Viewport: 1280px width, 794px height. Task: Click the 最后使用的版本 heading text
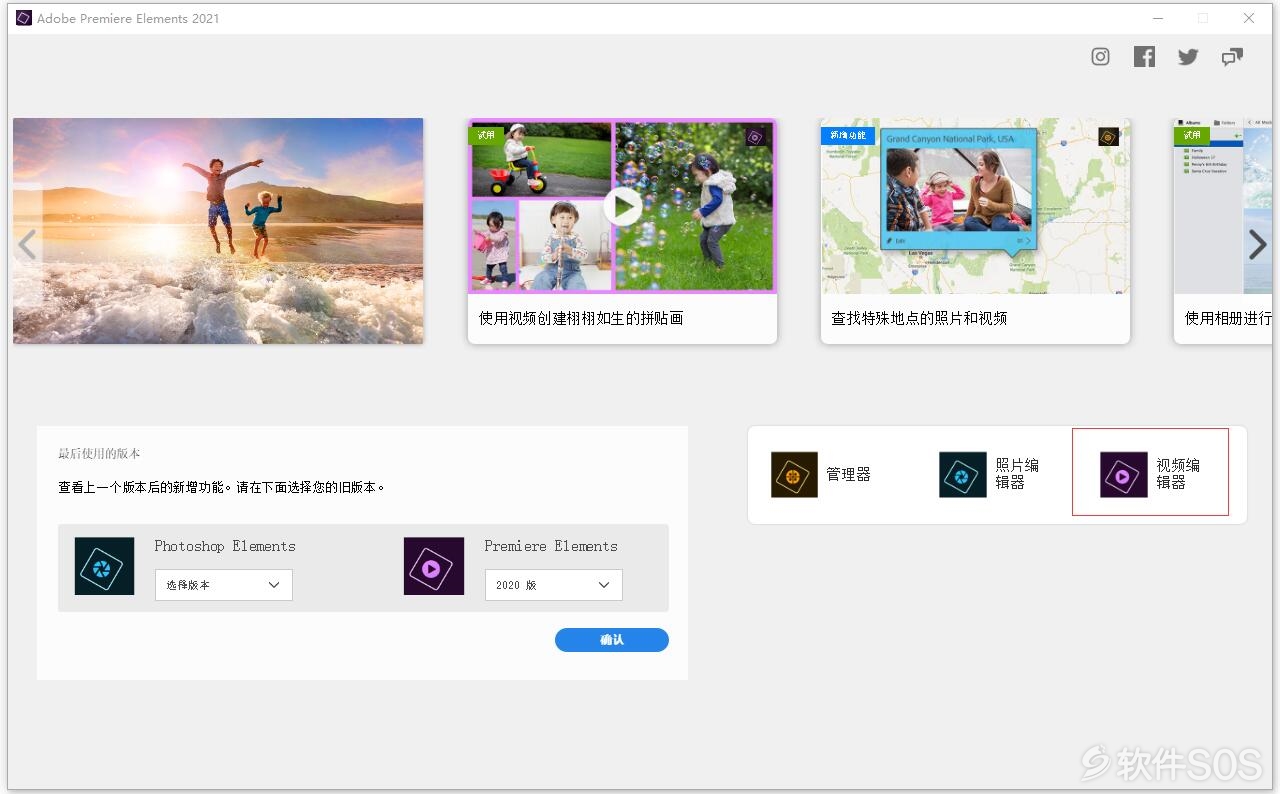99,453
